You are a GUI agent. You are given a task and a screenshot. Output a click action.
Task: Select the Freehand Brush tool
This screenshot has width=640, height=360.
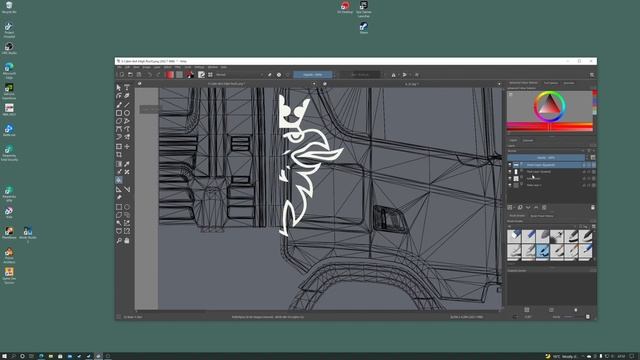(119, 105)
